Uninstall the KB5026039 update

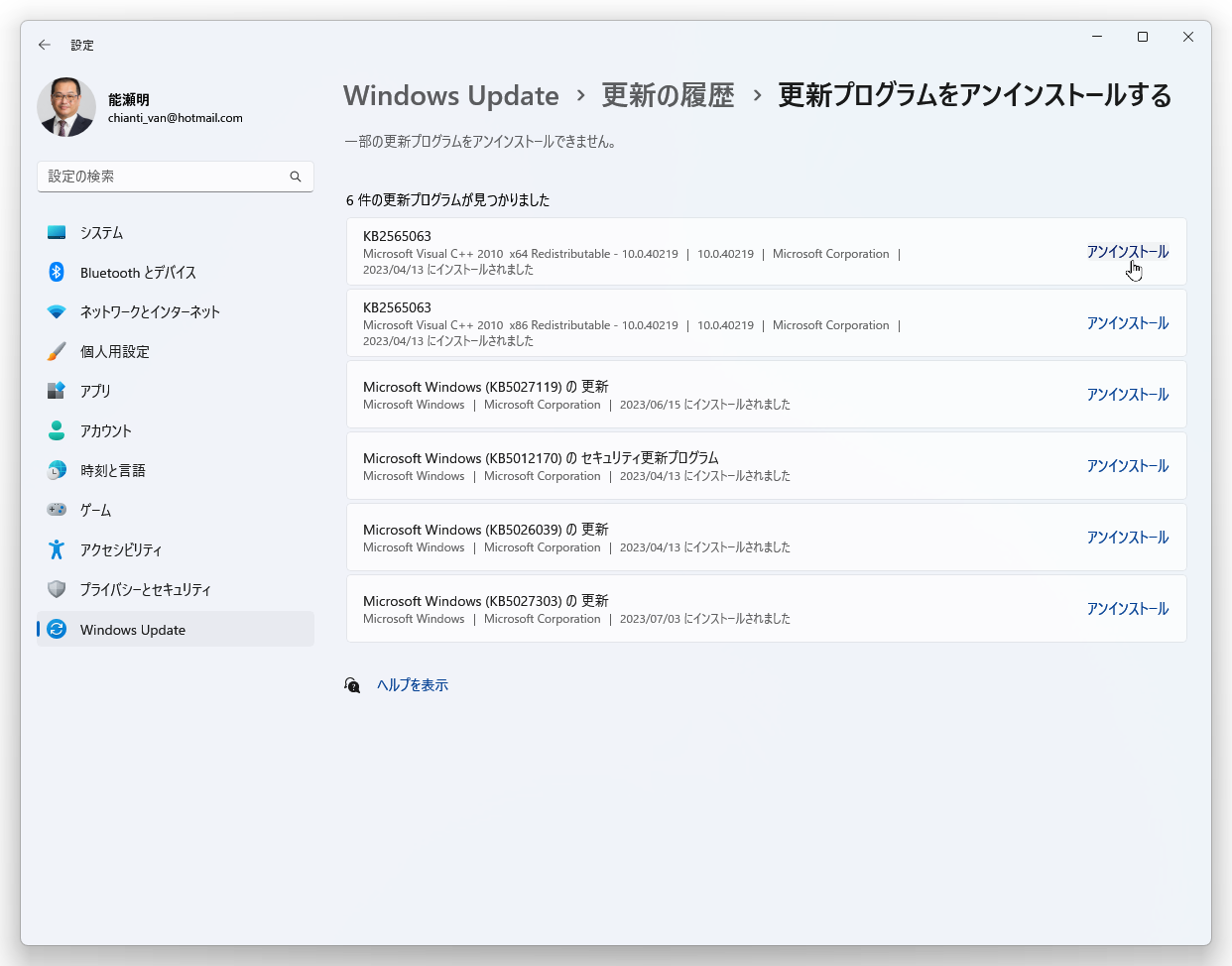coord(1127,538)
